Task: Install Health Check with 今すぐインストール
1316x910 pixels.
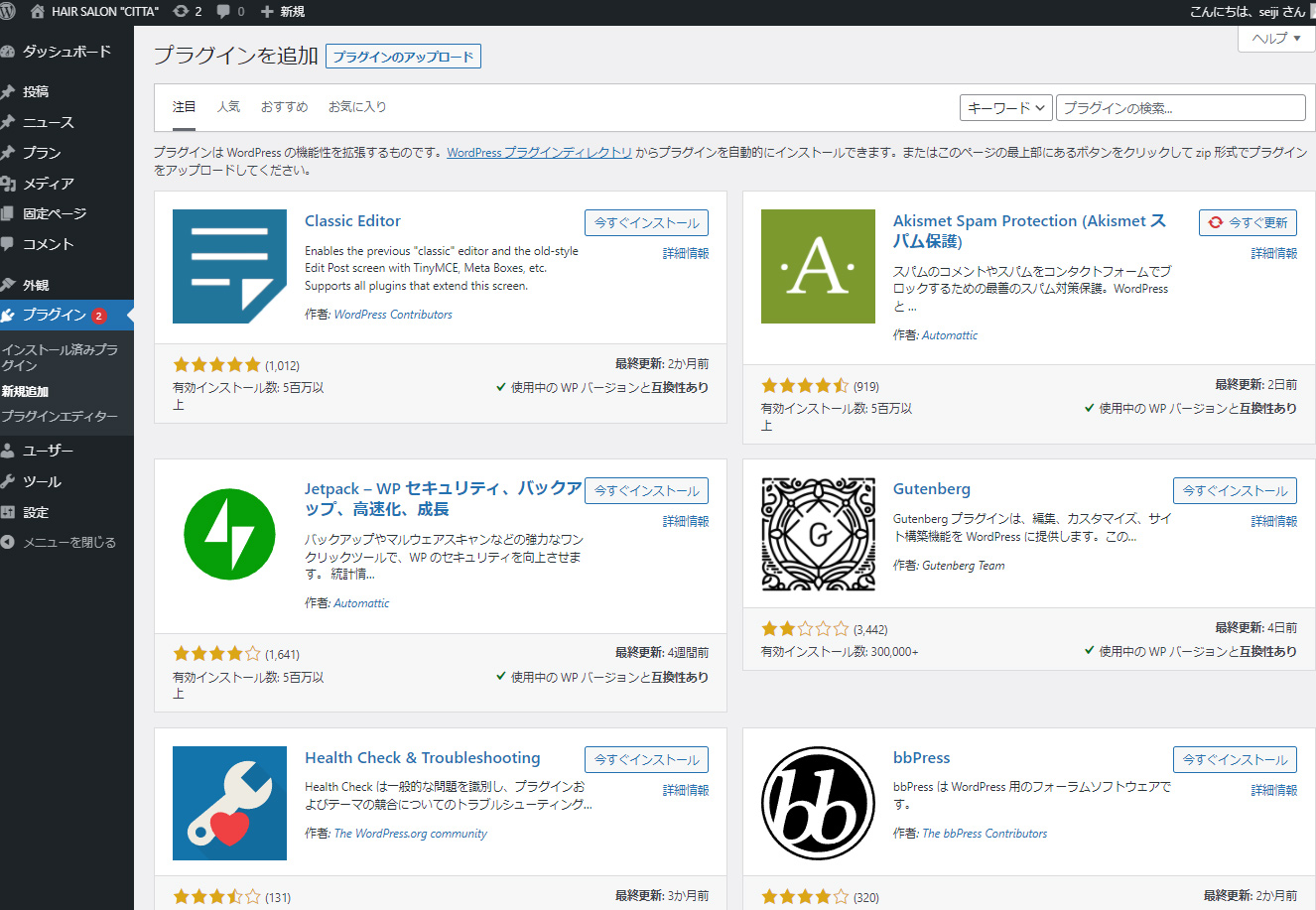Action: (647, 759)
